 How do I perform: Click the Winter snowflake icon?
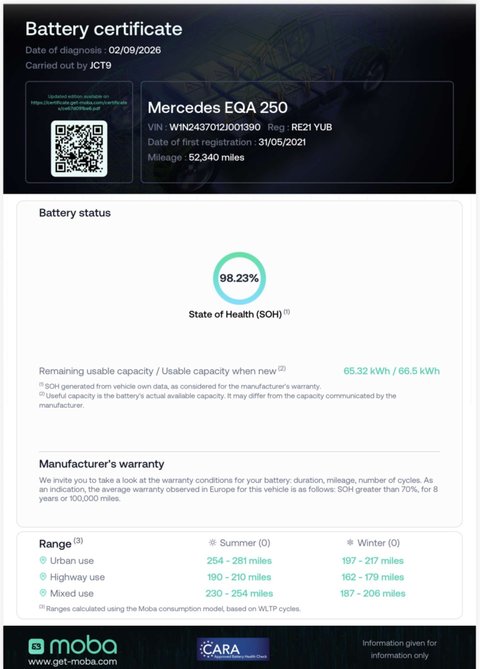(x=350, y=543)
